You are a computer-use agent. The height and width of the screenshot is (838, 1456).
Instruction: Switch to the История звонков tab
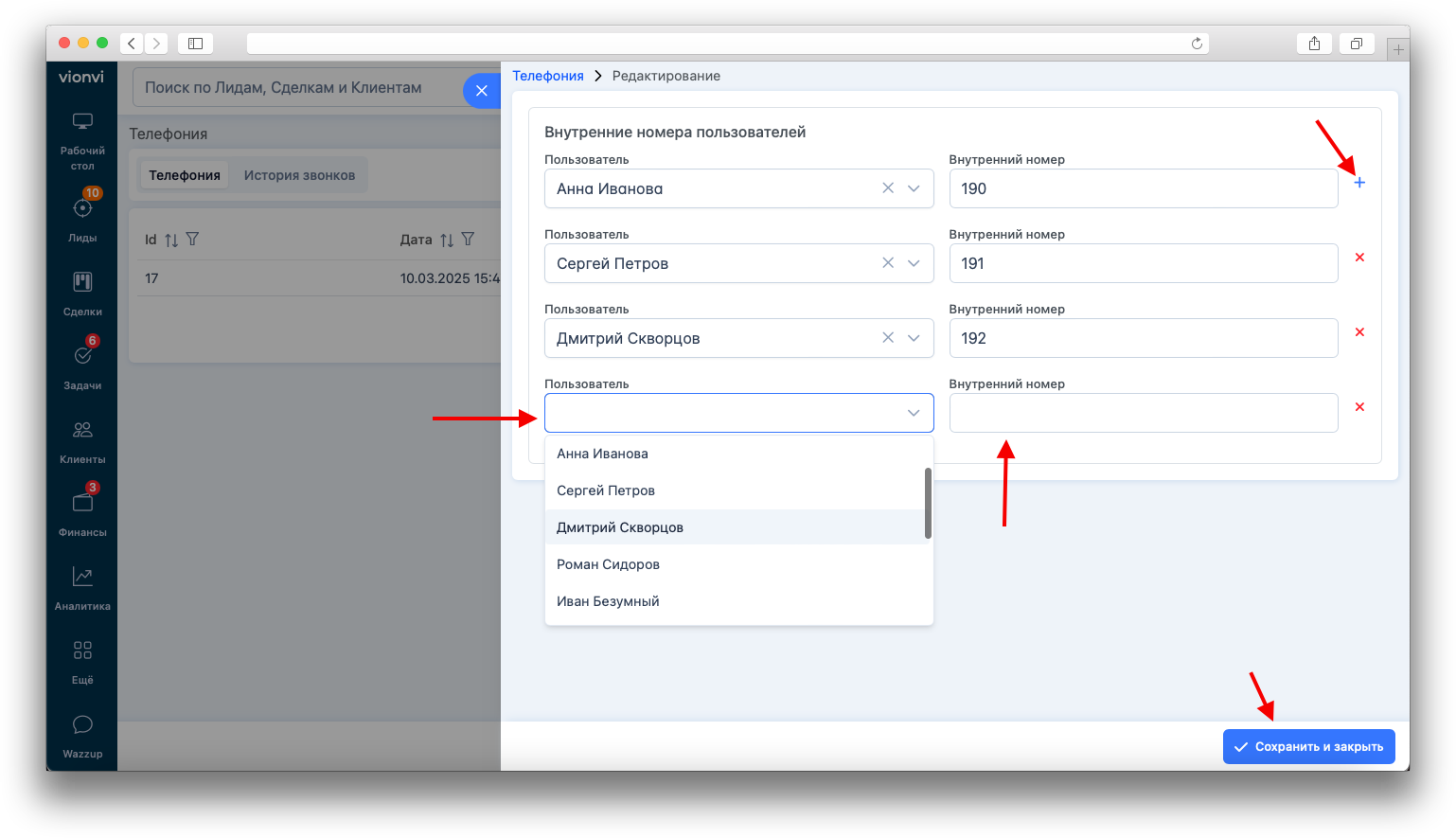[299, 175]
